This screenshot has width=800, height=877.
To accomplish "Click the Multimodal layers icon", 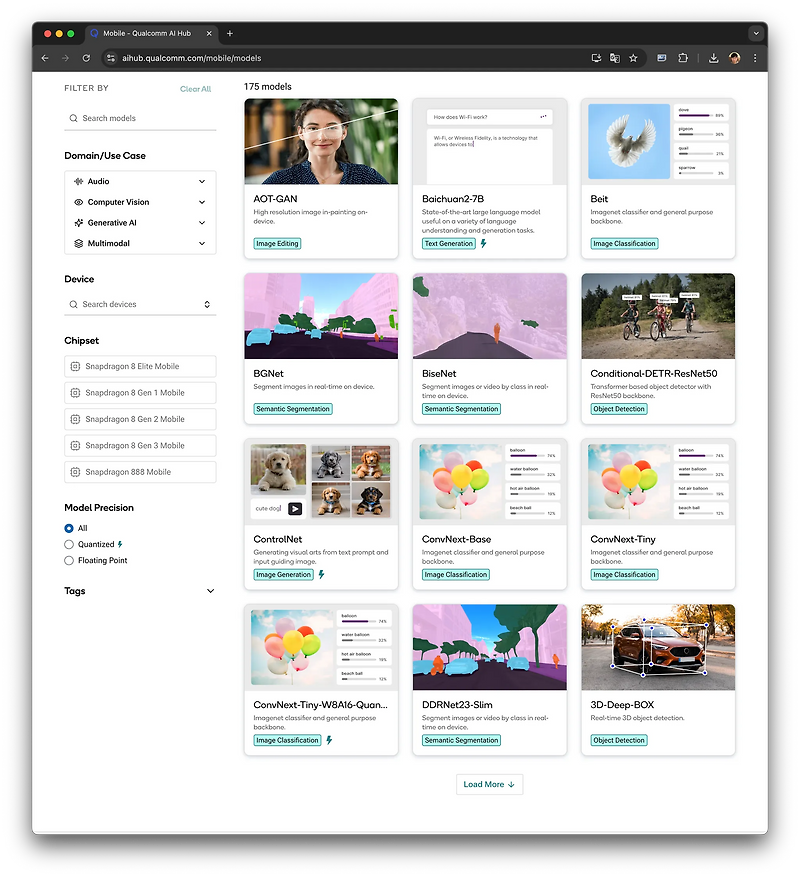I will (80, 243).
